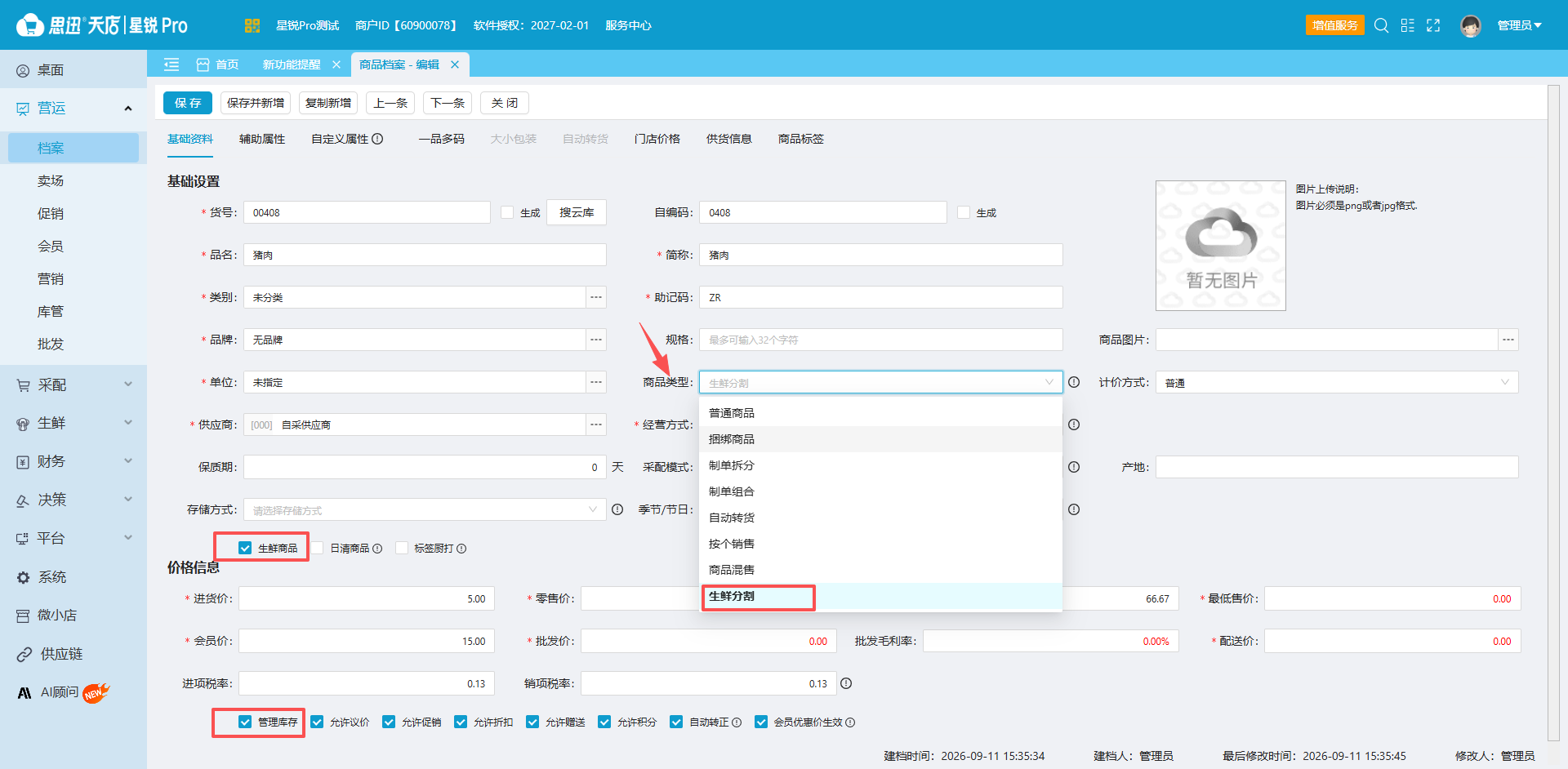Click the admin user avatar

[x=1471, y=25]
